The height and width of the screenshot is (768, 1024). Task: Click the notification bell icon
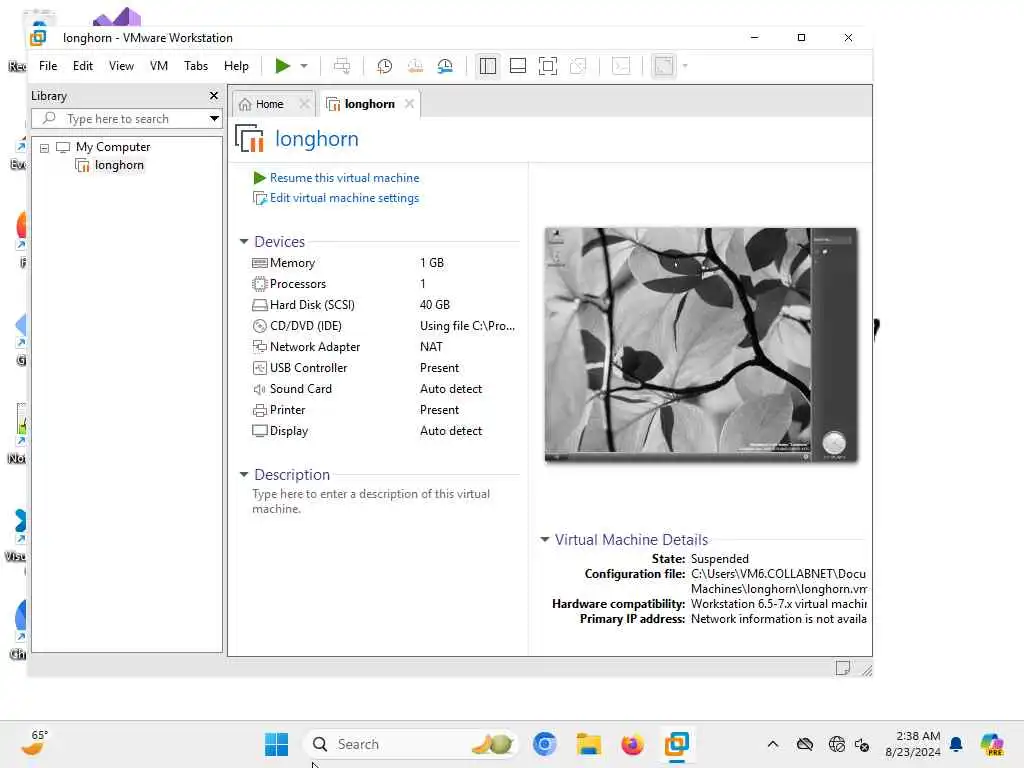[x=956, y=744]
